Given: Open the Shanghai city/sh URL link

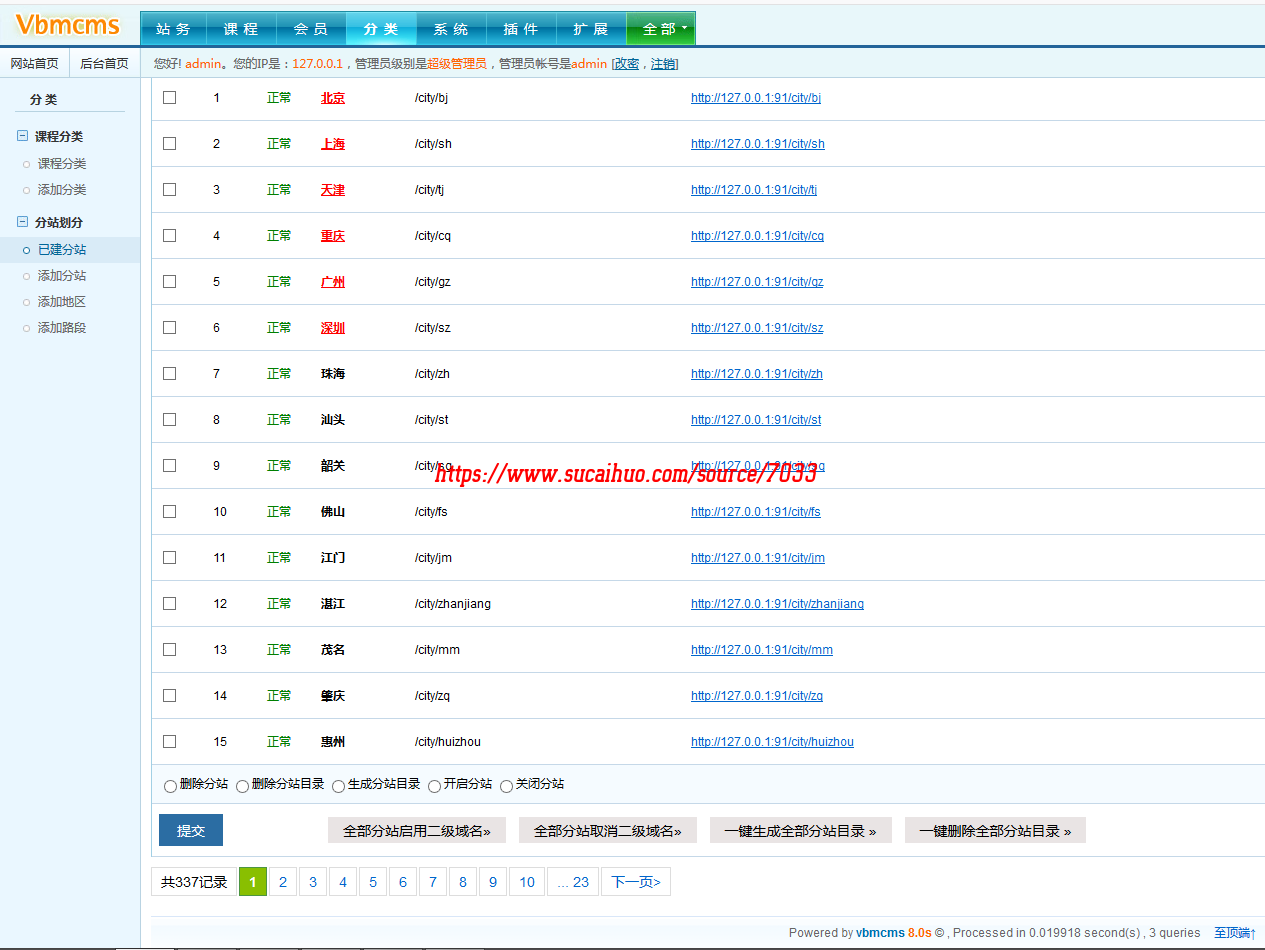Looking at the screenshot, I should pos(757,144).
